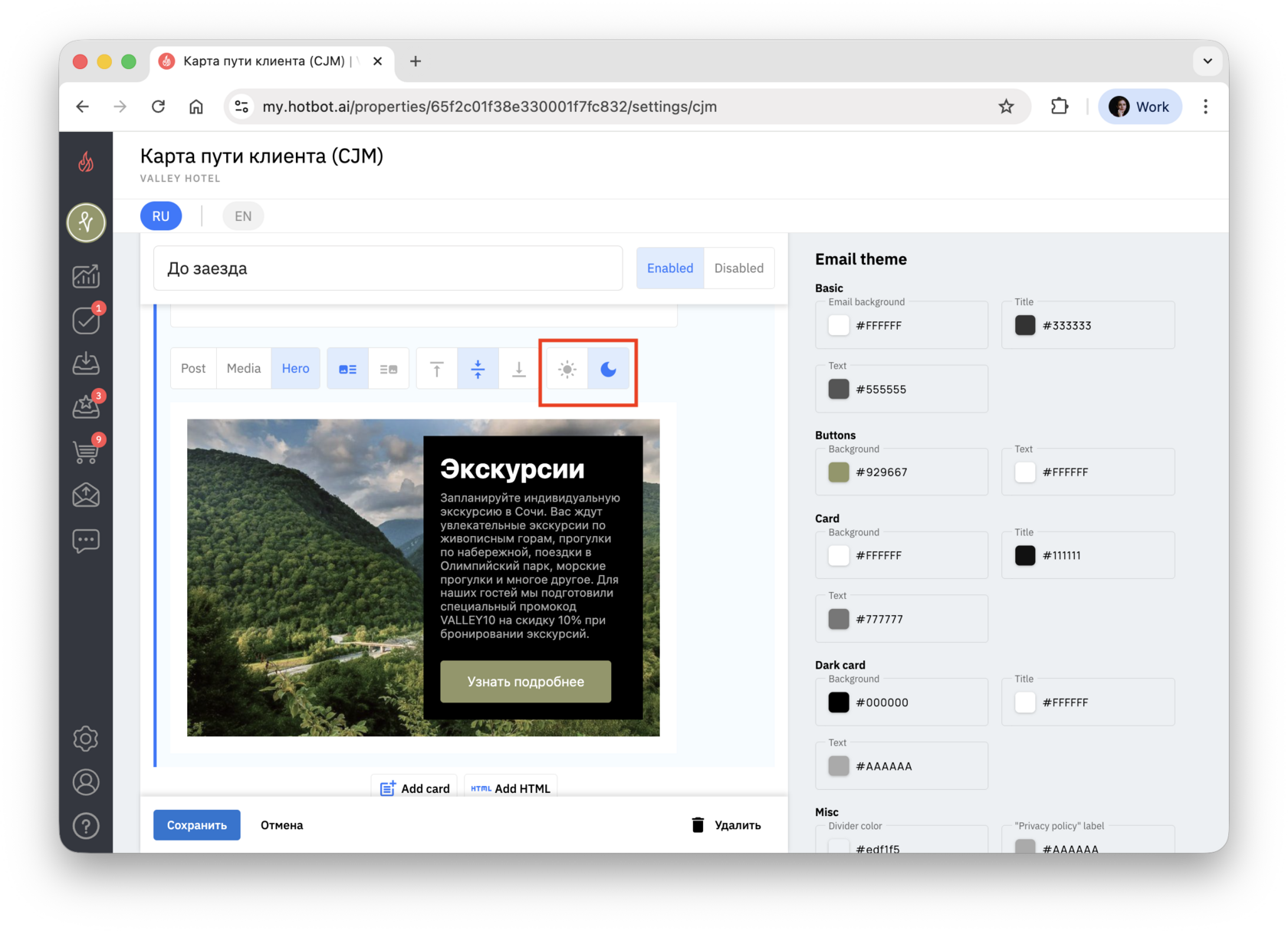Align card content to bottom
The height and width of the screenshot is (931, 1288).
coord(518,369)
